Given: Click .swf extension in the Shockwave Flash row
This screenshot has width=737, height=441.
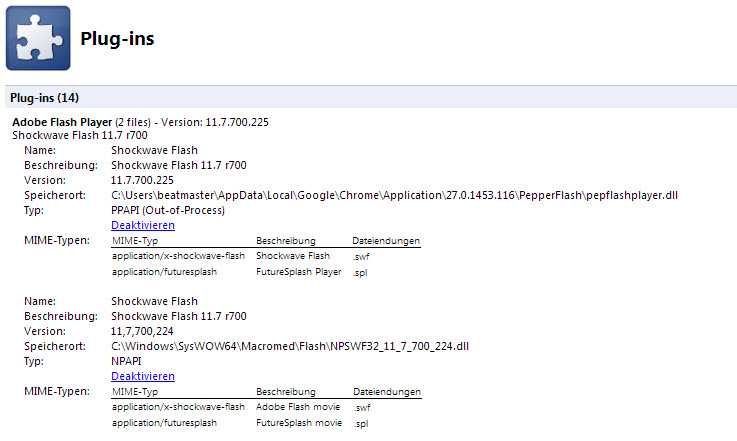Looking at the screenshot, I should tap(361, 257).
